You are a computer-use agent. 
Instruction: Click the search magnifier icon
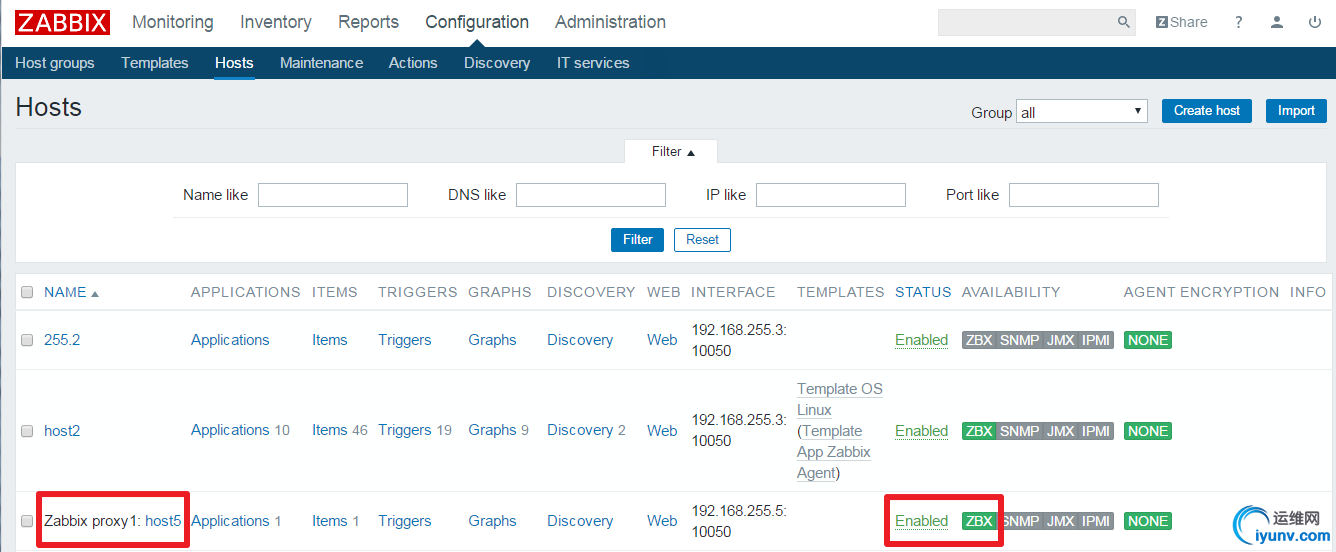(x=1123, y=22)
